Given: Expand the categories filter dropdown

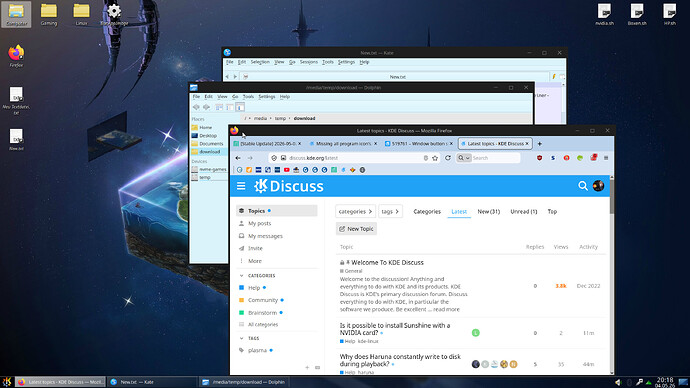Looking at the screenshot, I should pyautogui.click(x=356, y=212).
